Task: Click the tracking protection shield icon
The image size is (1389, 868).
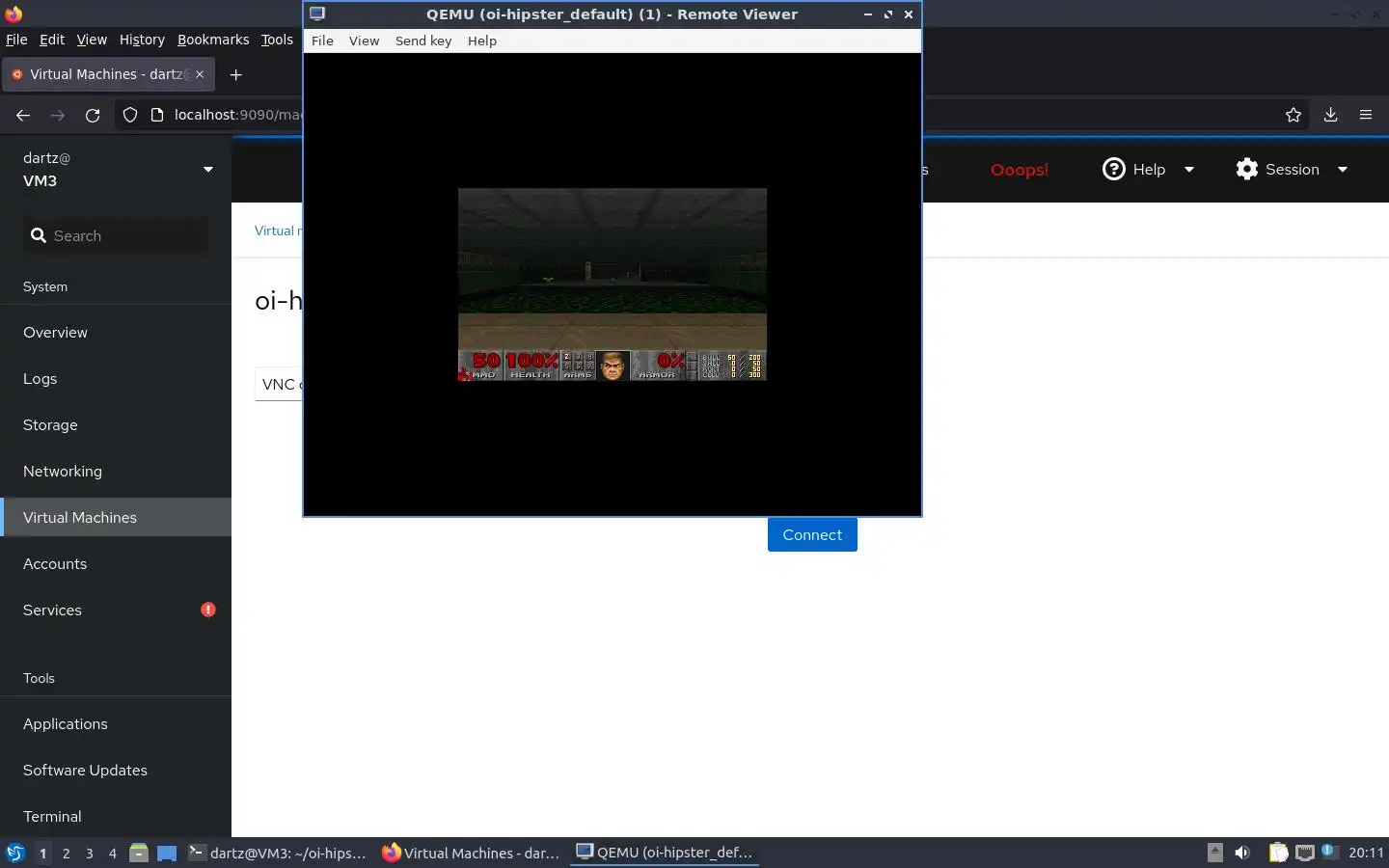Action: [x=130, y=115]
